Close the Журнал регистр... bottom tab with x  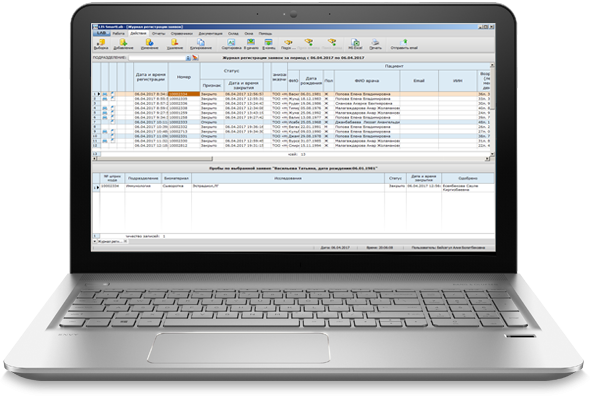[126, 241]
